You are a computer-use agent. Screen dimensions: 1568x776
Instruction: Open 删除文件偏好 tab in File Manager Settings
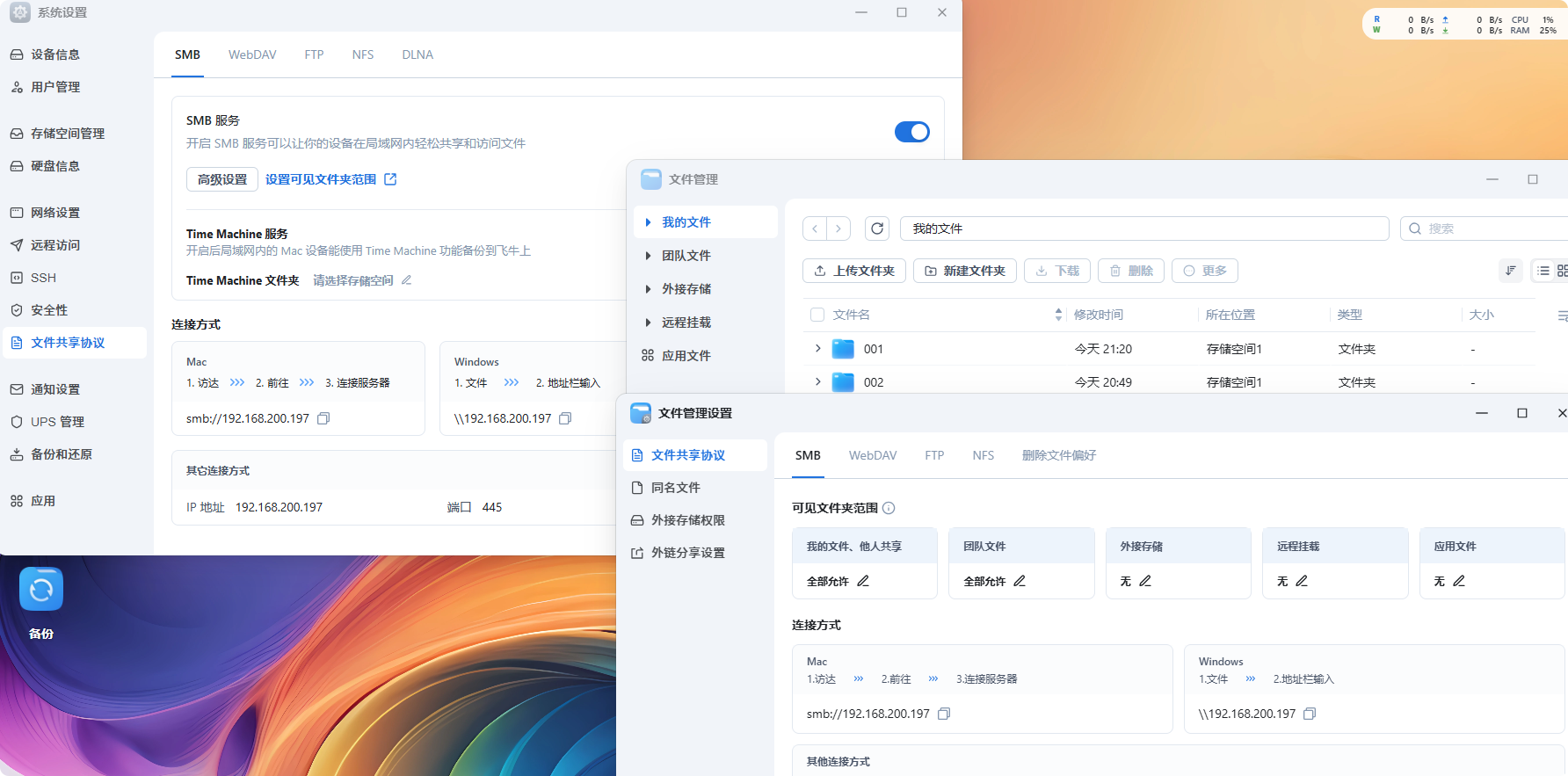tap(1059, 455)
